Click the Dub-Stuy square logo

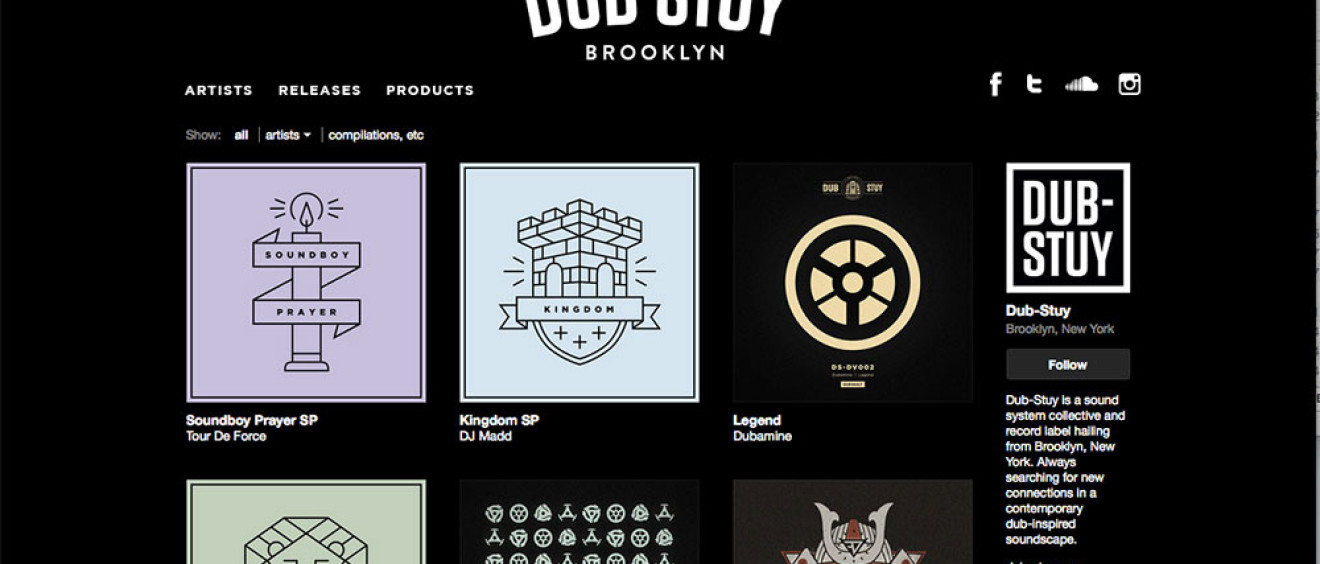(x=1068, y=227)
